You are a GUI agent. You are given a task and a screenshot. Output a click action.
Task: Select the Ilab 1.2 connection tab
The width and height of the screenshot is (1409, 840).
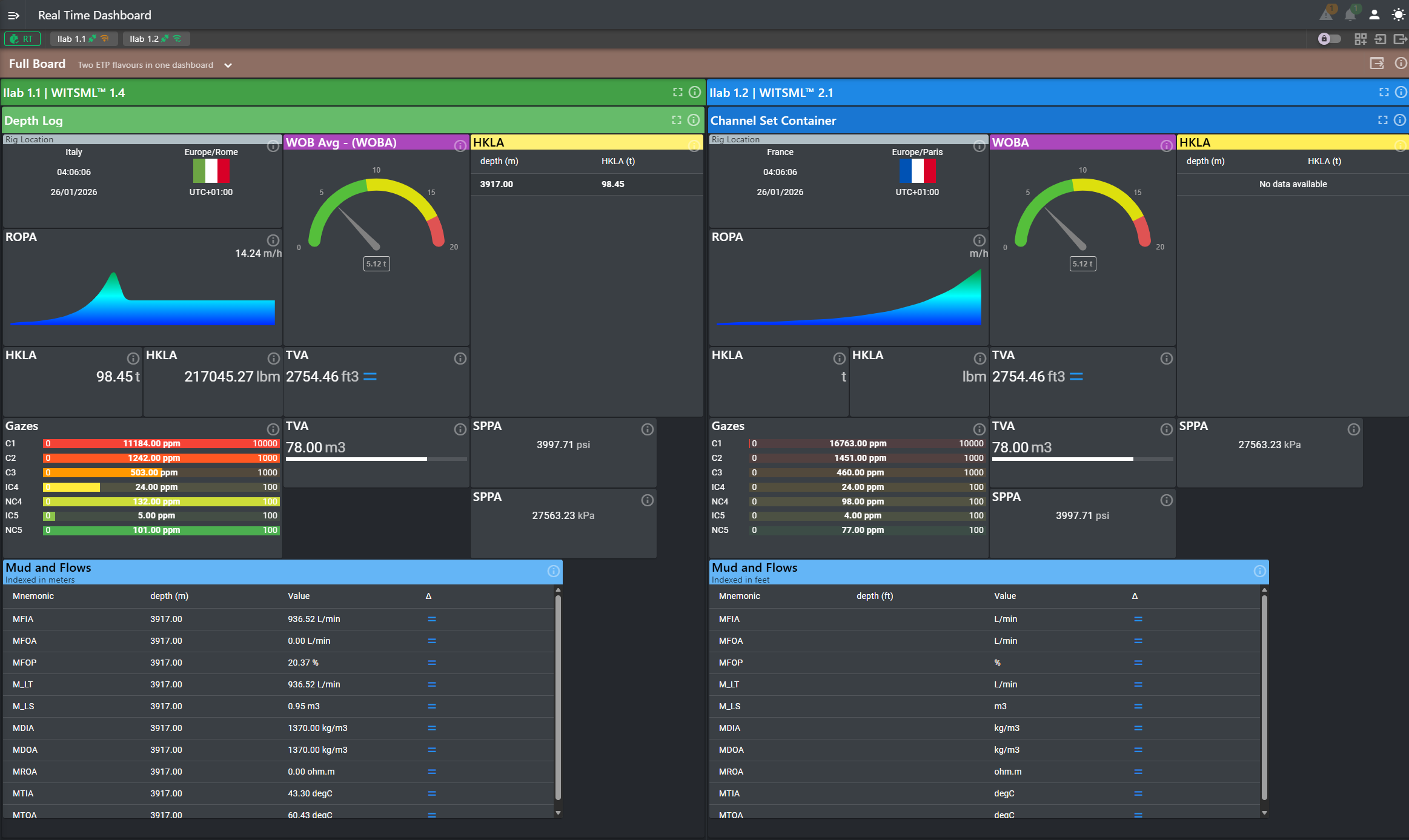pyautogui.click(x=156, y=39)
